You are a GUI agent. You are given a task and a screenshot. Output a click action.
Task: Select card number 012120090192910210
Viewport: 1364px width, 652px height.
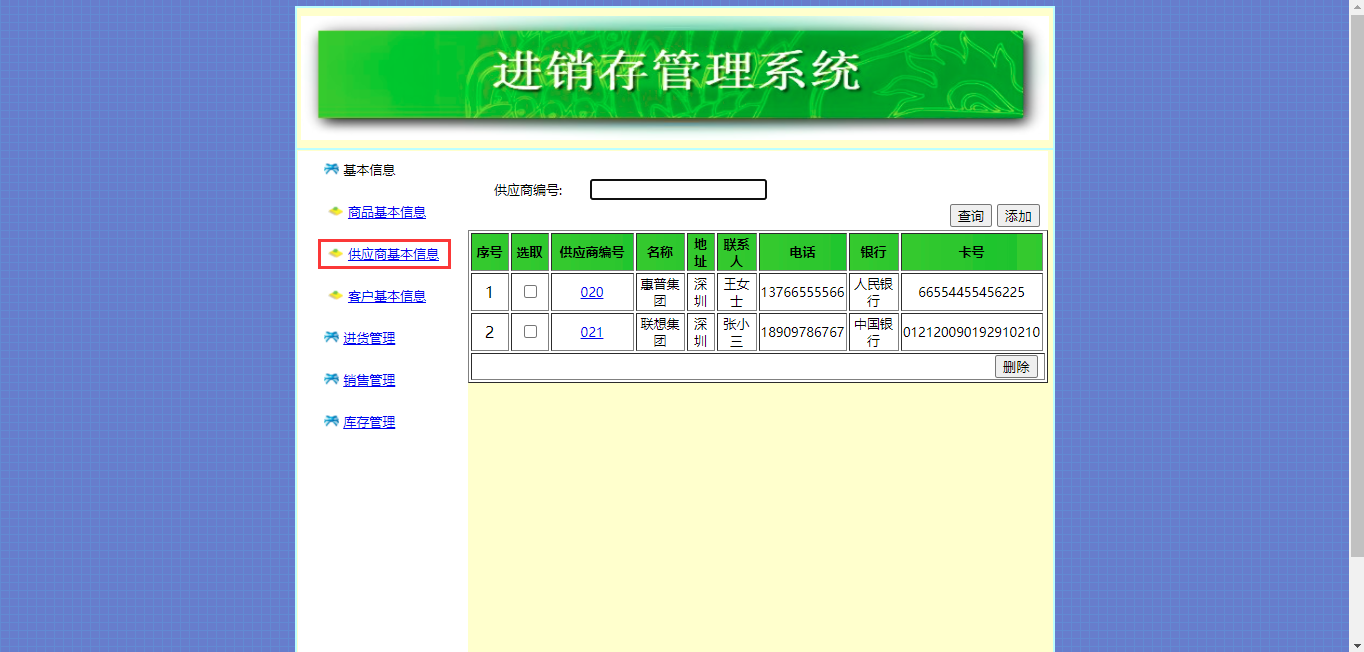(x=971, y=332)
